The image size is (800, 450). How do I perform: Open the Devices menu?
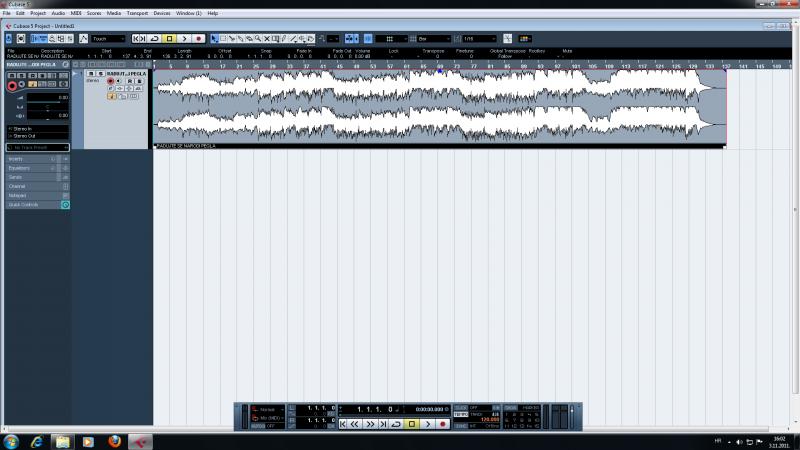click(x=161, y=13)
